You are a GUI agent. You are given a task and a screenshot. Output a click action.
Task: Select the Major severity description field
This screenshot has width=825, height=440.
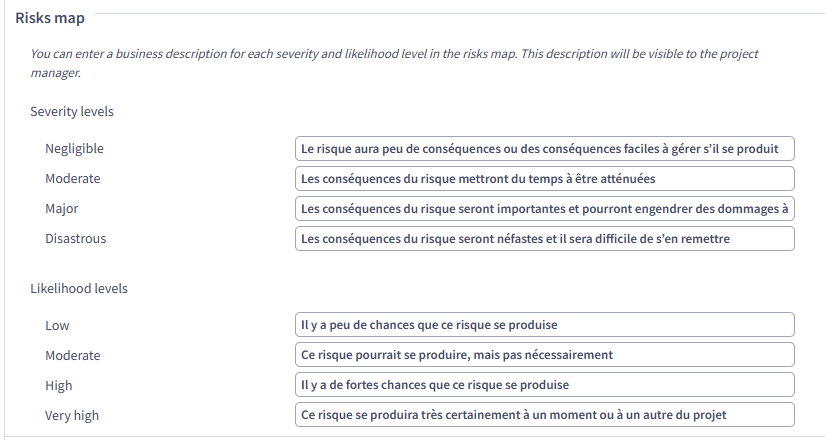pyautogui.click(x=544, y=209)
